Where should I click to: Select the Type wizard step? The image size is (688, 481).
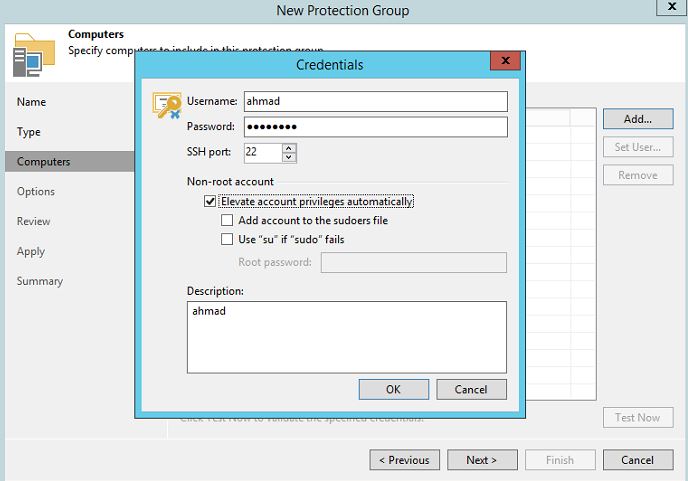click(x=29, y=132)
